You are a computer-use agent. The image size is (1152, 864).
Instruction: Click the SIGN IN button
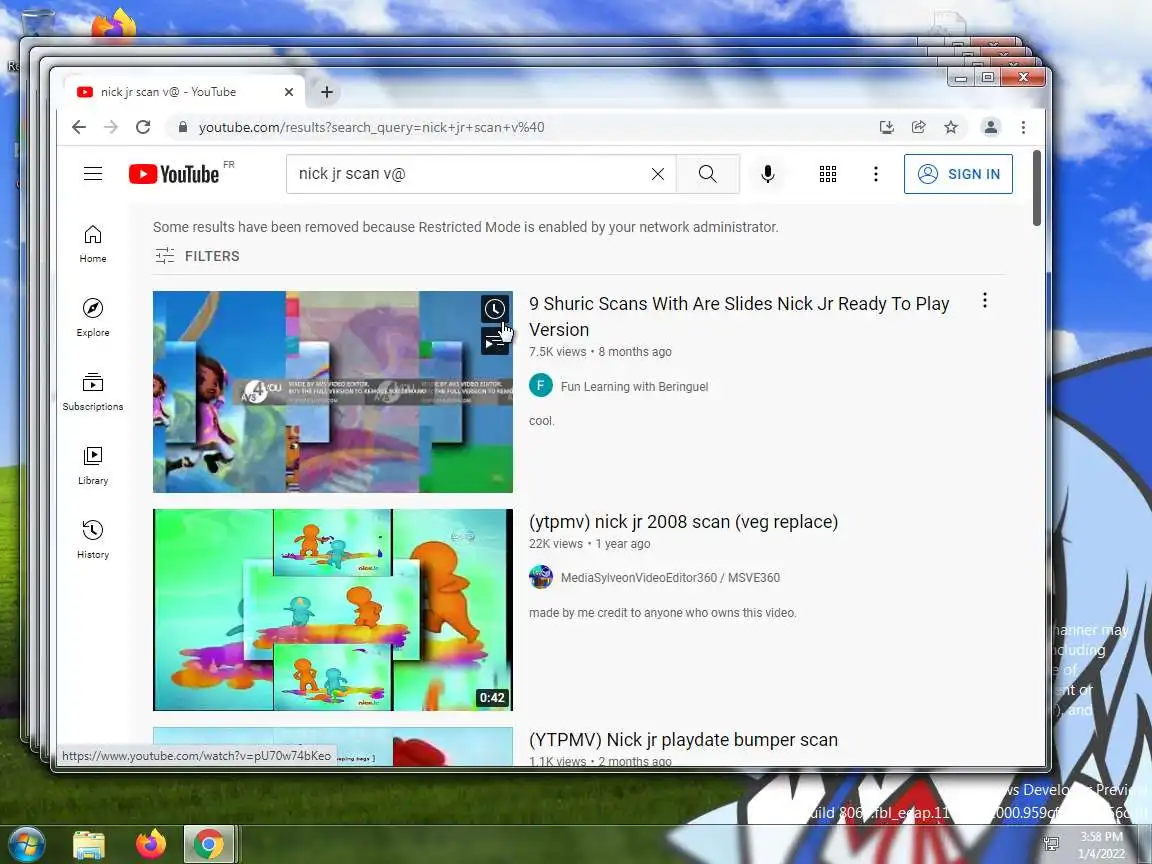pyautogui.click(x=958, y=174)
